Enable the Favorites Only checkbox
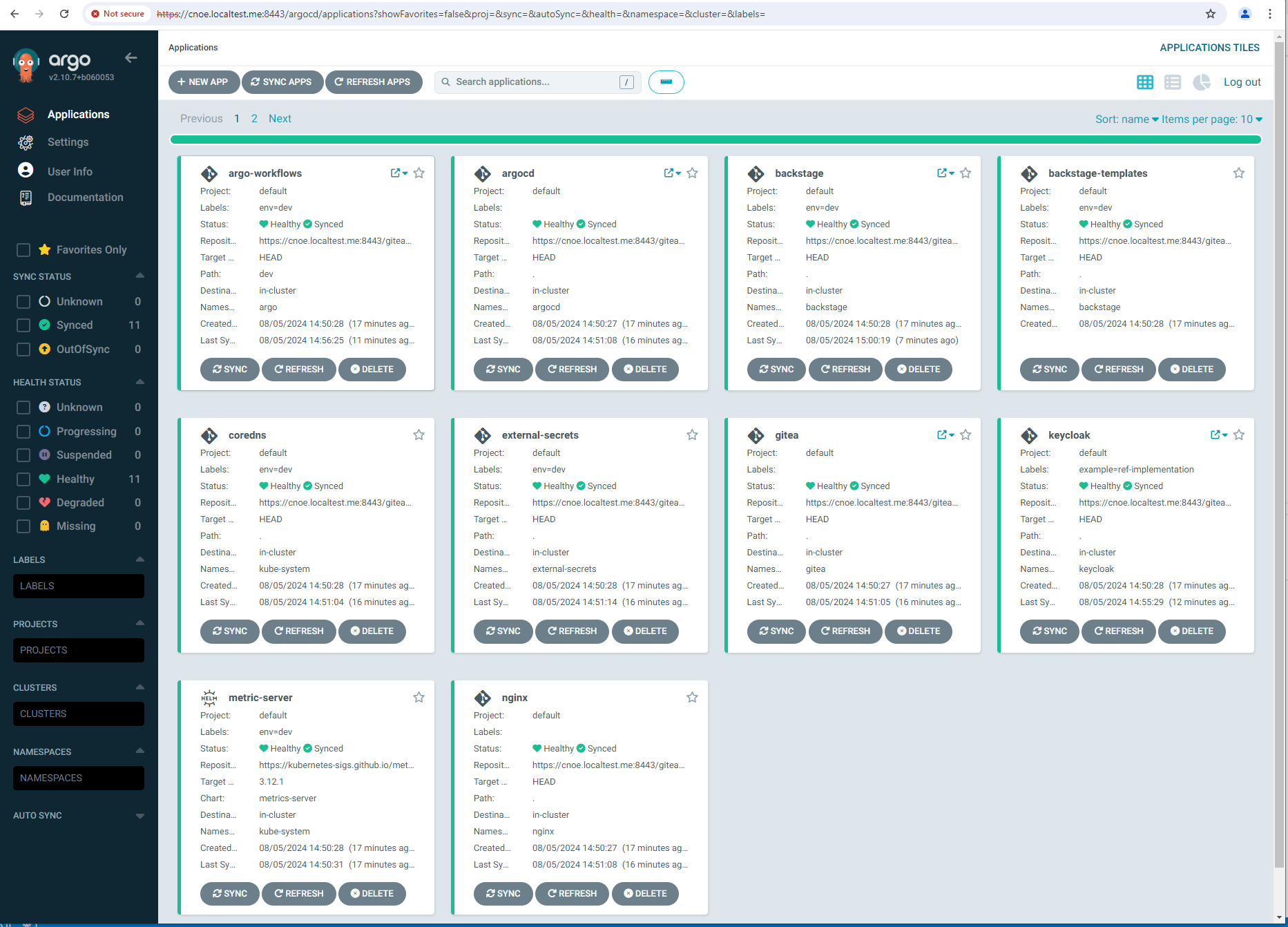The height and width of the screenshot is (927, 1288). (x=23, y=250)
